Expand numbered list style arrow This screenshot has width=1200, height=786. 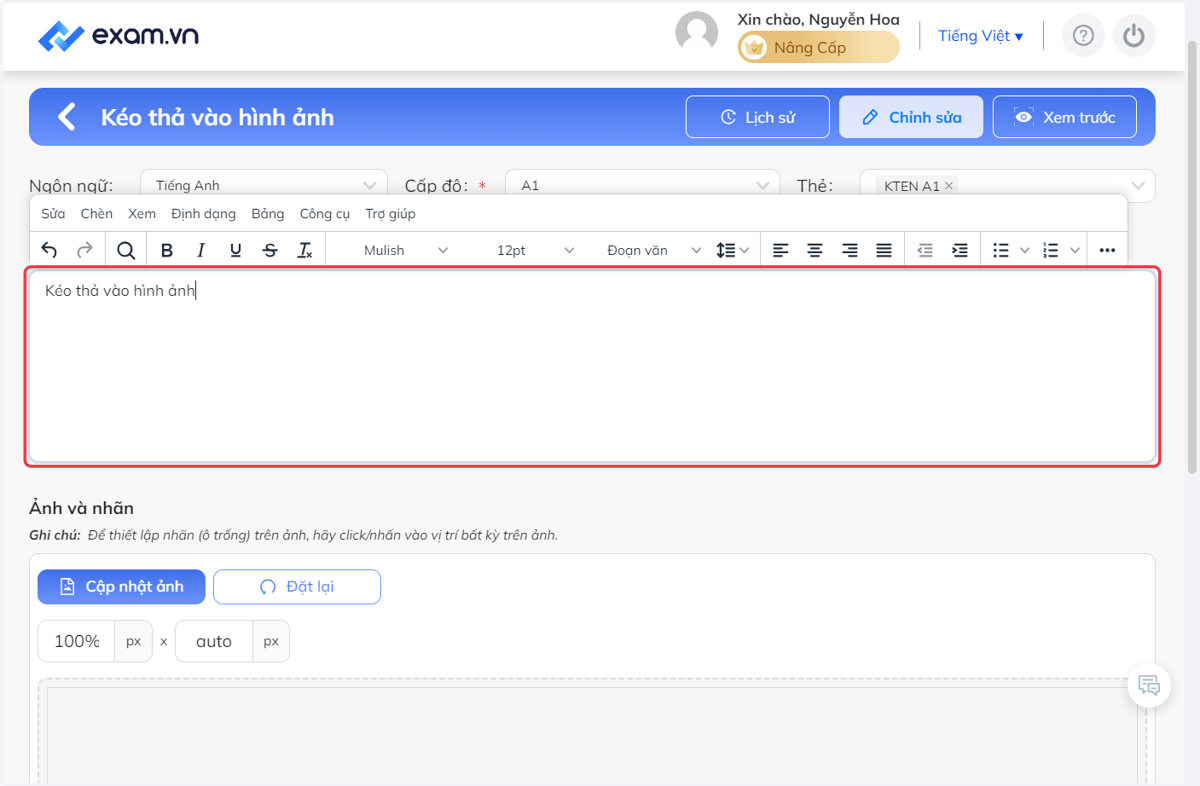point(1075,250)
